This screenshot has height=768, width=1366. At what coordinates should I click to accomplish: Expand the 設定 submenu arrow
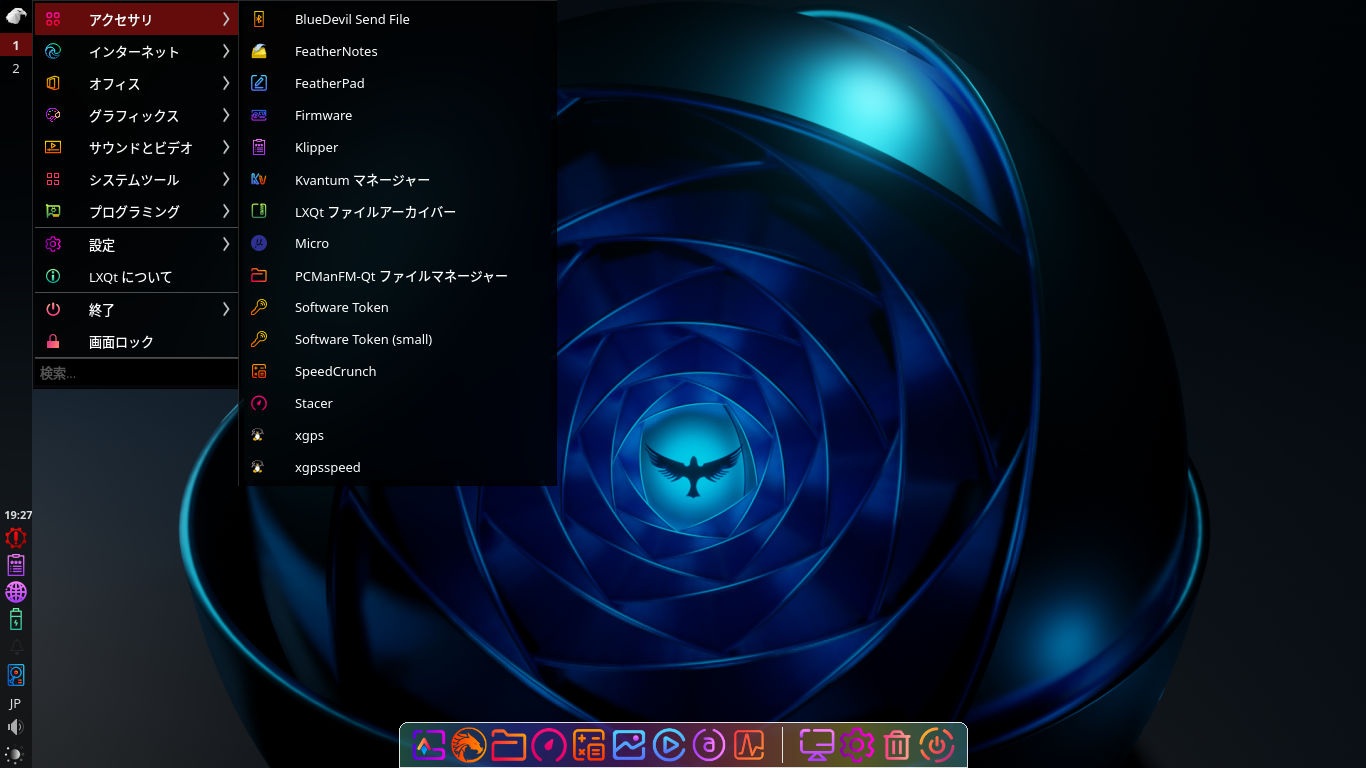[226, 244]
